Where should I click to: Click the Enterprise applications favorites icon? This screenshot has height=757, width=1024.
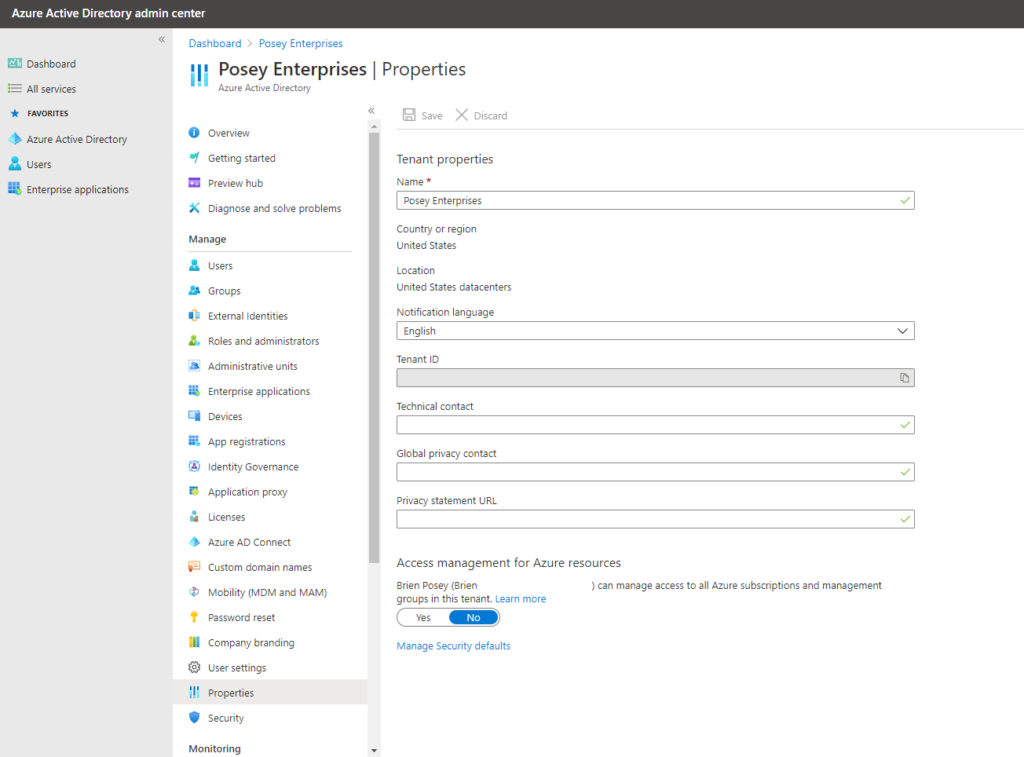pyautogui.click(x=14, y=189)
